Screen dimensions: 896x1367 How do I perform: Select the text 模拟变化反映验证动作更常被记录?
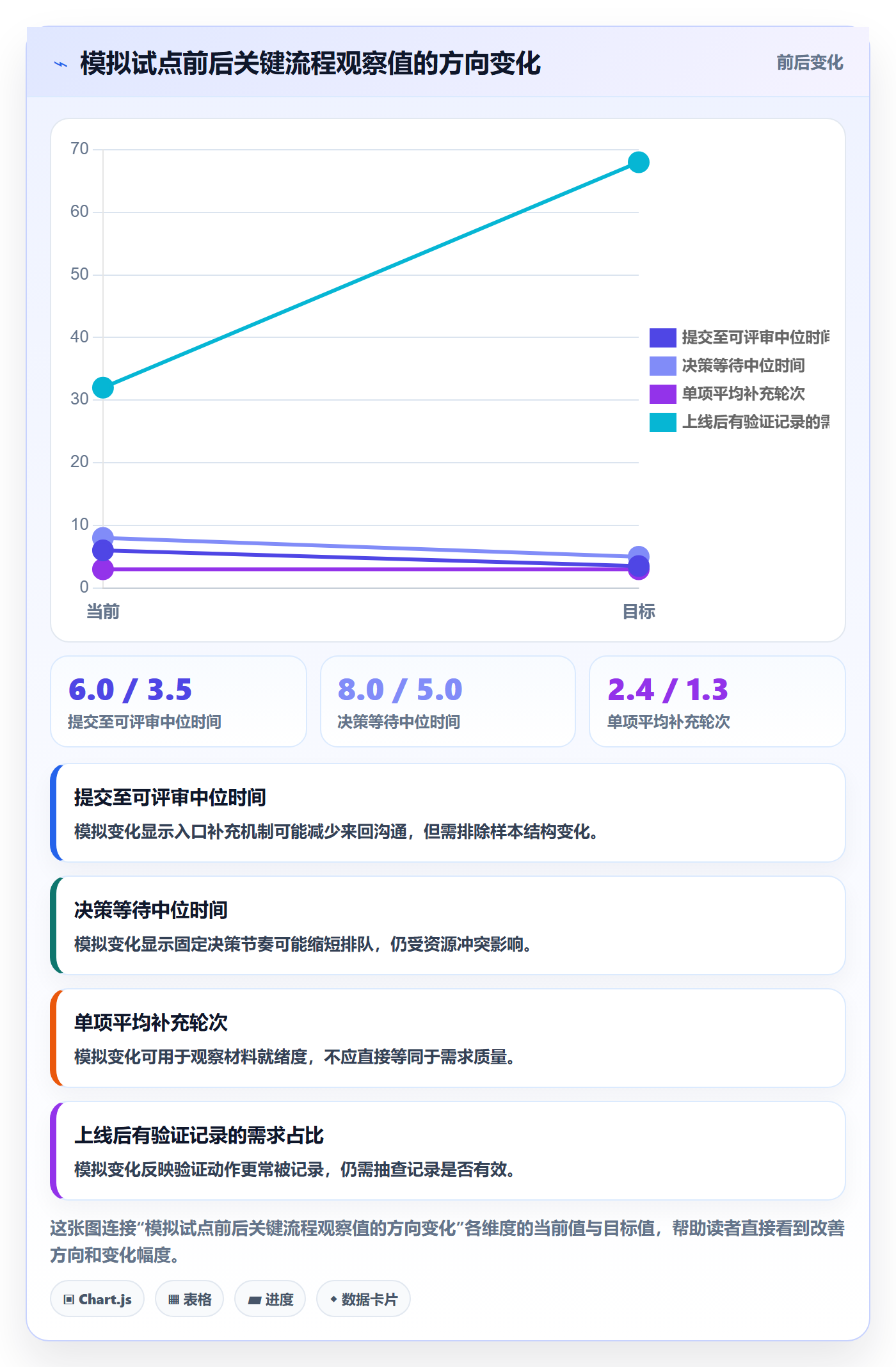pos(199,1169)
